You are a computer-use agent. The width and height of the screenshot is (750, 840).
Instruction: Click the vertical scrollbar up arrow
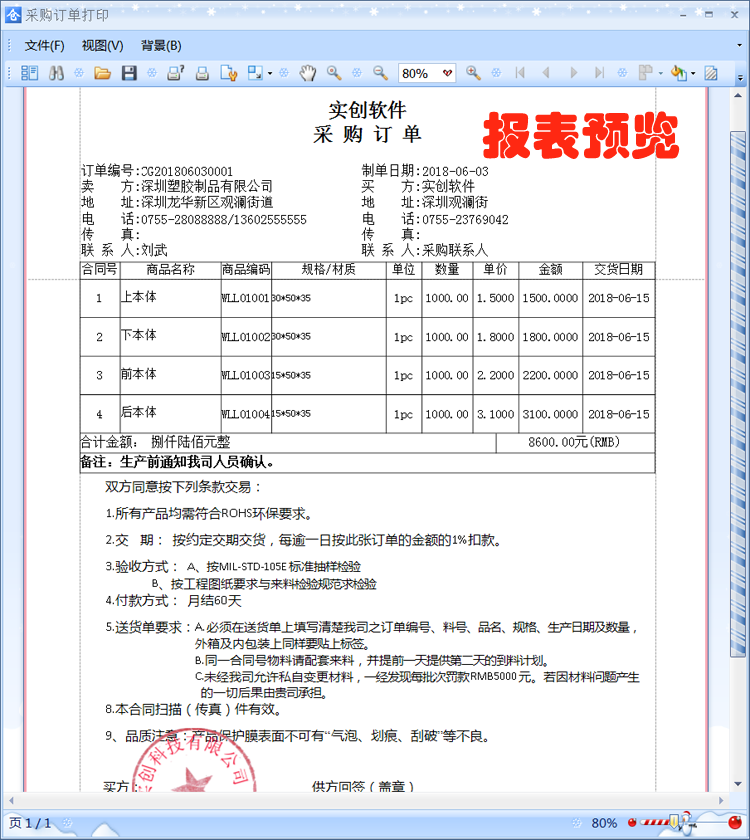pos(738,95)
